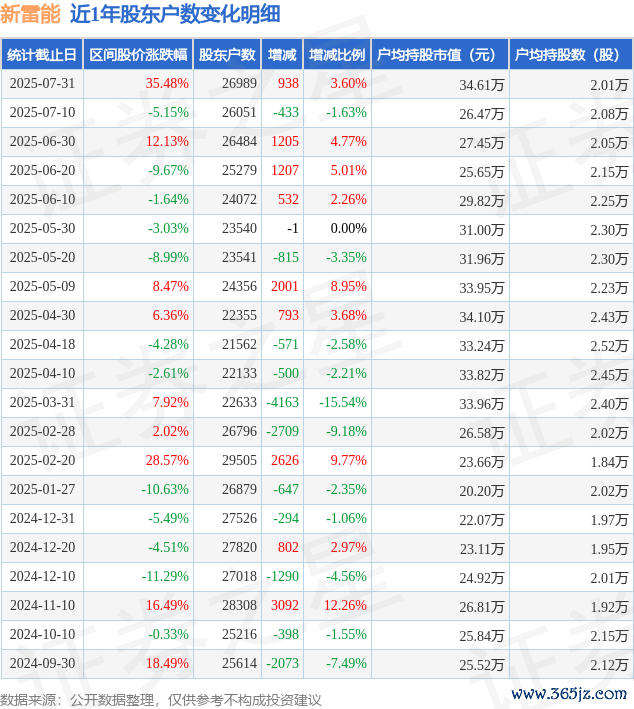Select the market value 34.61万
Screen dimensions: 634x709
[482, 85]
